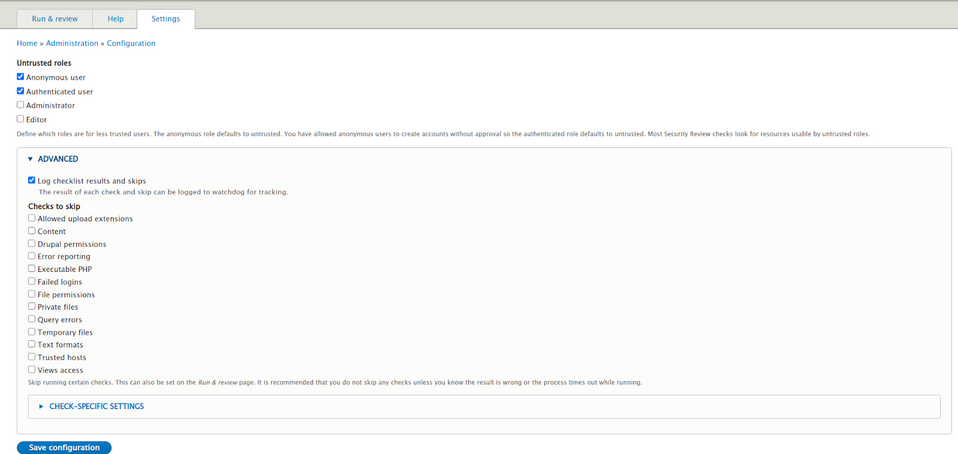This screenshot has width=958, height=454.
Task: Mark Administrator as untrusted role
Action: tap(21, 105)
